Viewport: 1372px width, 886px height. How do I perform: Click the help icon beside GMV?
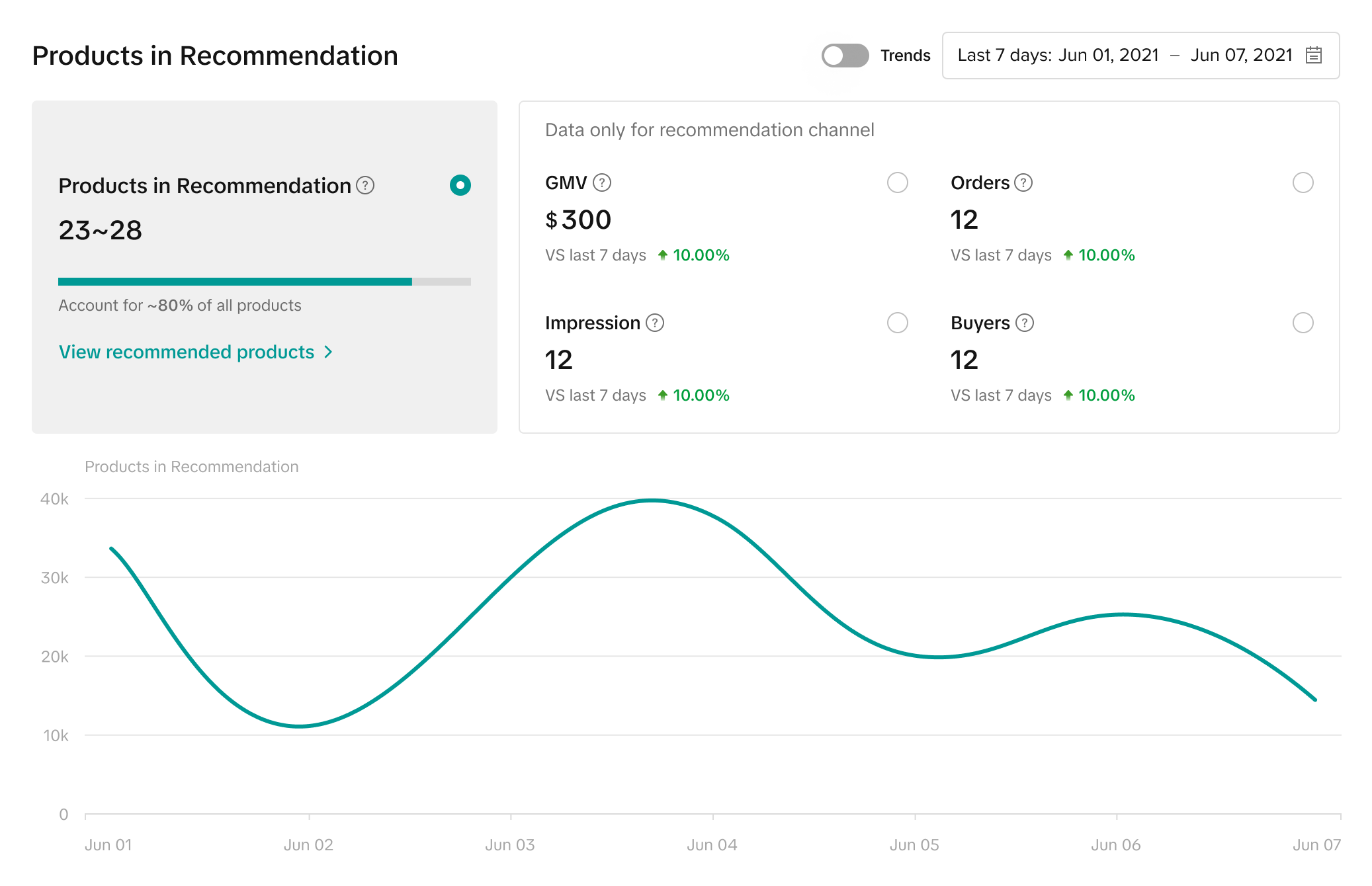[601, 182]
